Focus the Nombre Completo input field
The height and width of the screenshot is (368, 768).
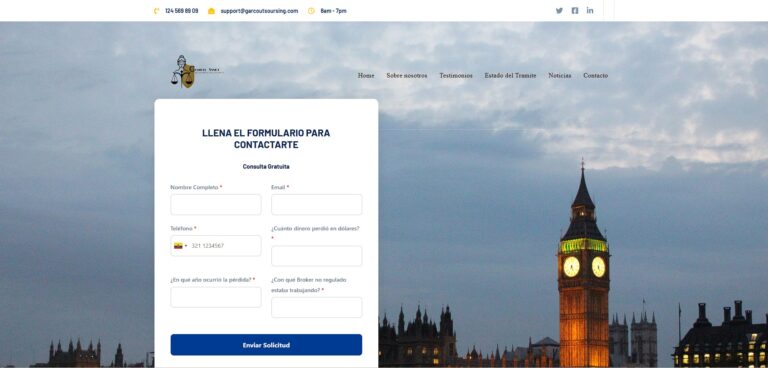coord(216,204)
